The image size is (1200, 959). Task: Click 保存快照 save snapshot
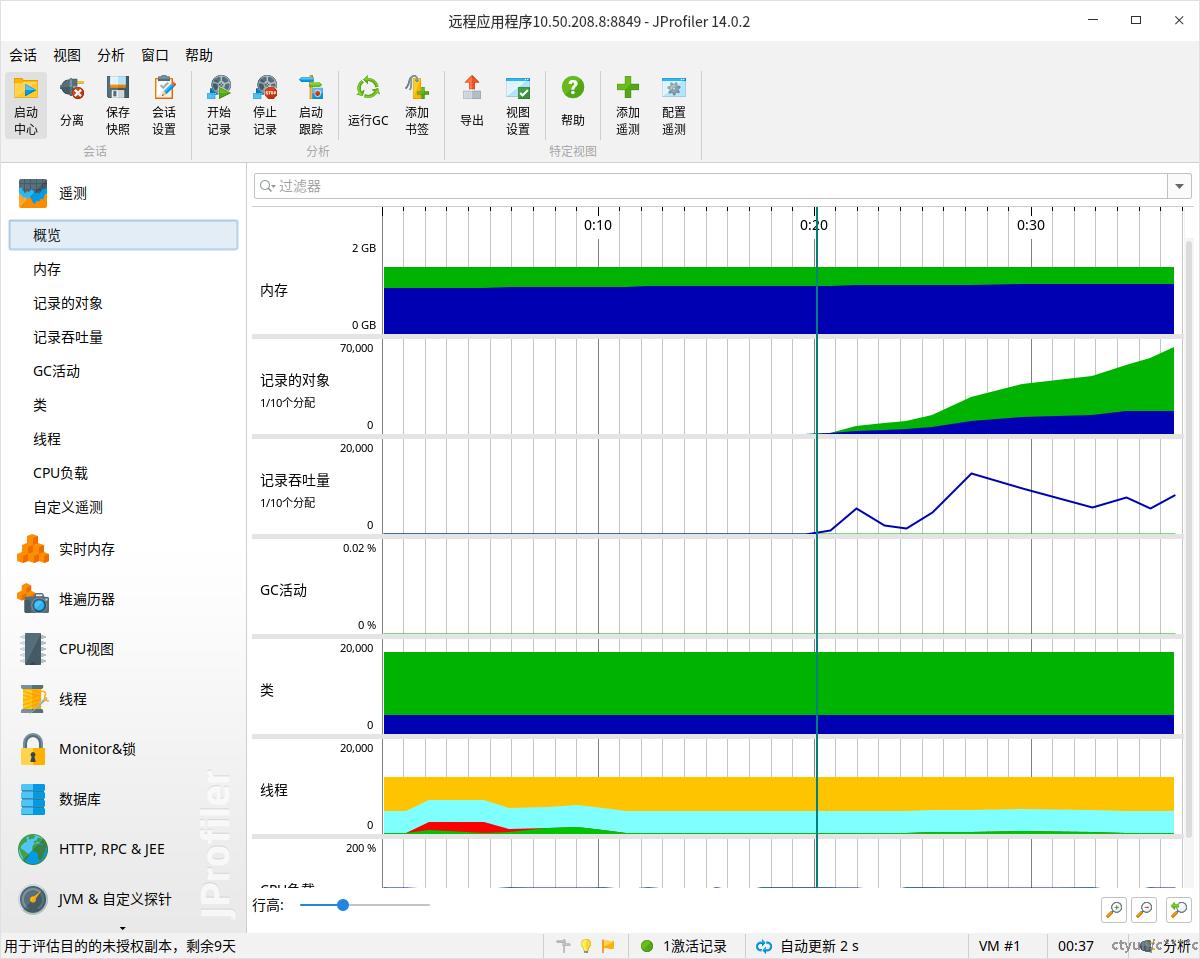click(118, 105)
